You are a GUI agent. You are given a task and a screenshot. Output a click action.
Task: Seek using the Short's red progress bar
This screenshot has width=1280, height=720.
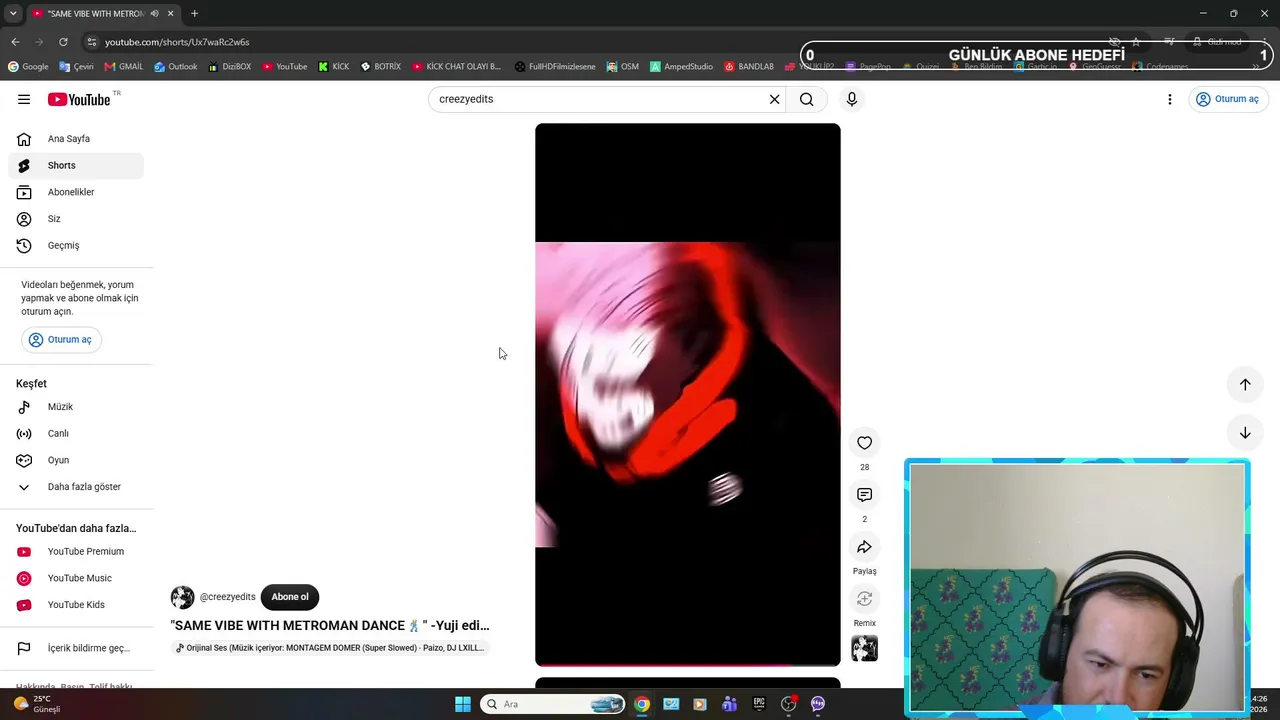pos(688,665)
